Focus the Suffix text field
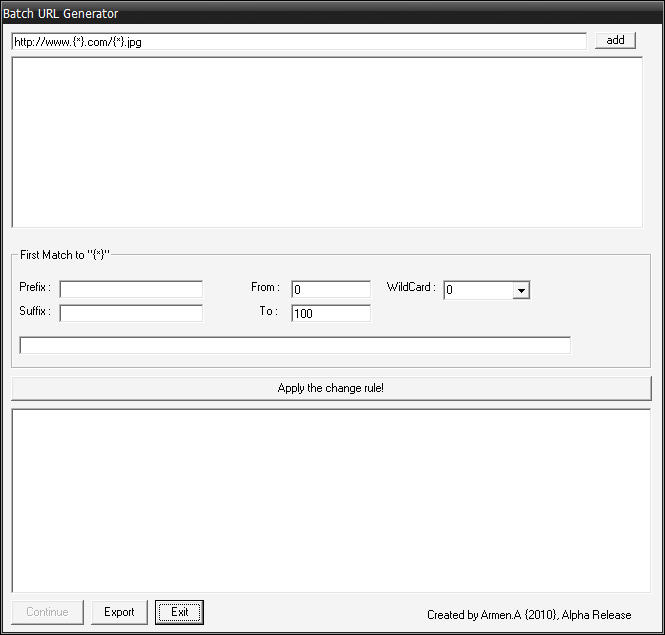The width and height of the screenshot is (665, 635). pyautogui.click(x=131, y=313)
